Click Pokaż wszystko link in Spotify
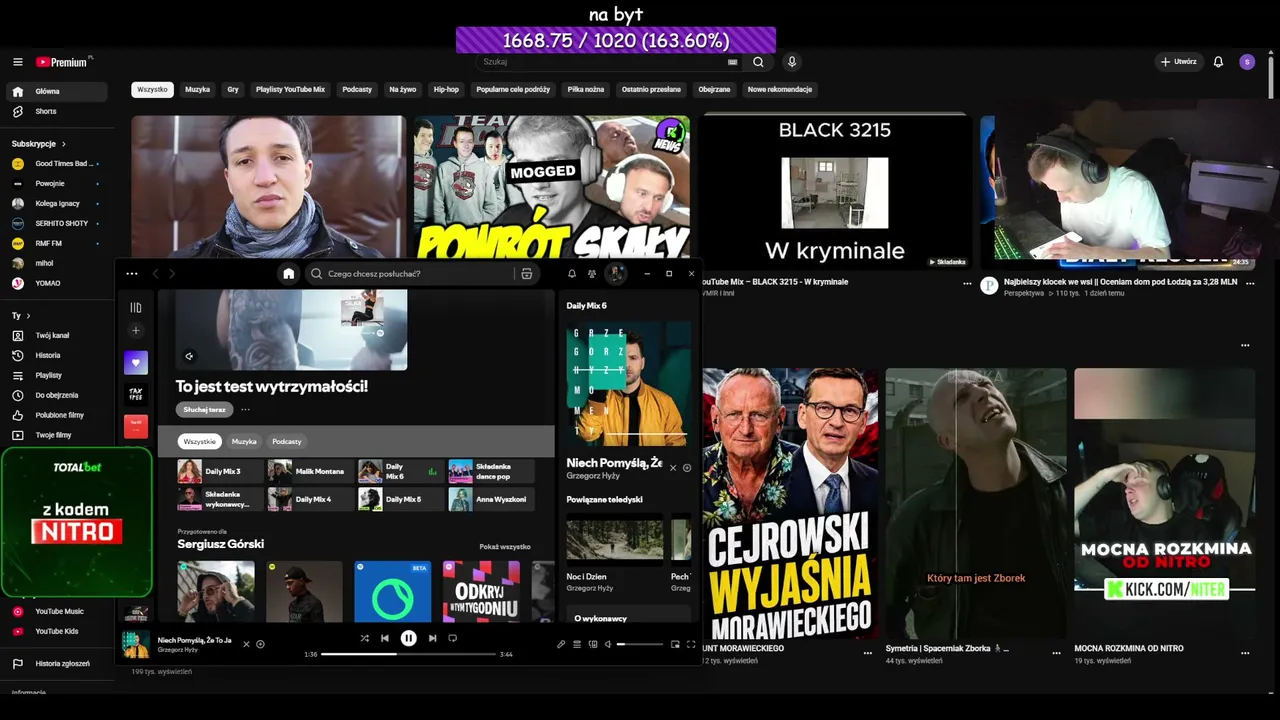Screen dimensions: 1280x720 [505, 547]
